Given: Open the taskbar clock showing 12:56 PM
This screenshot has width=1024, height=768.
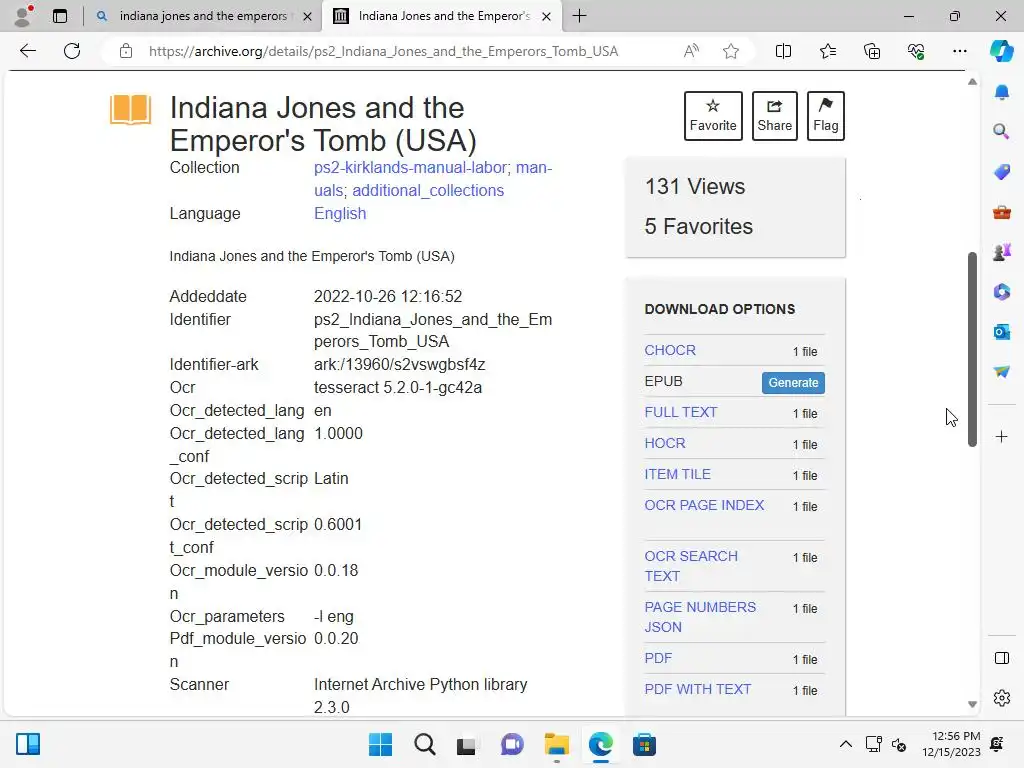Looking at the screenshot, I should pyautogui.click(x=952, y=744).
